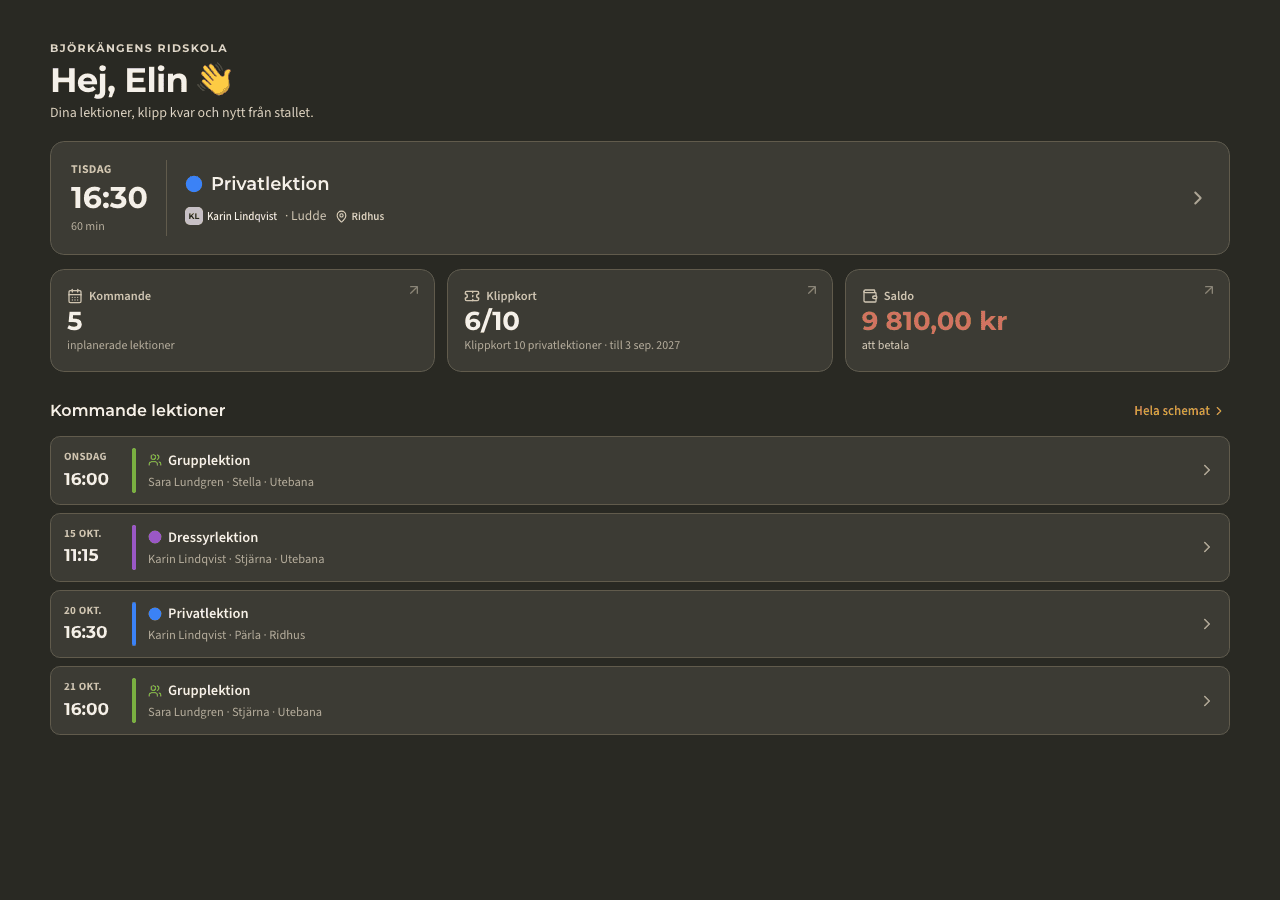The image size is (1280, 900).
Task: Click the number 5 on the Kommande card
Action: click(x=75, y=321)
